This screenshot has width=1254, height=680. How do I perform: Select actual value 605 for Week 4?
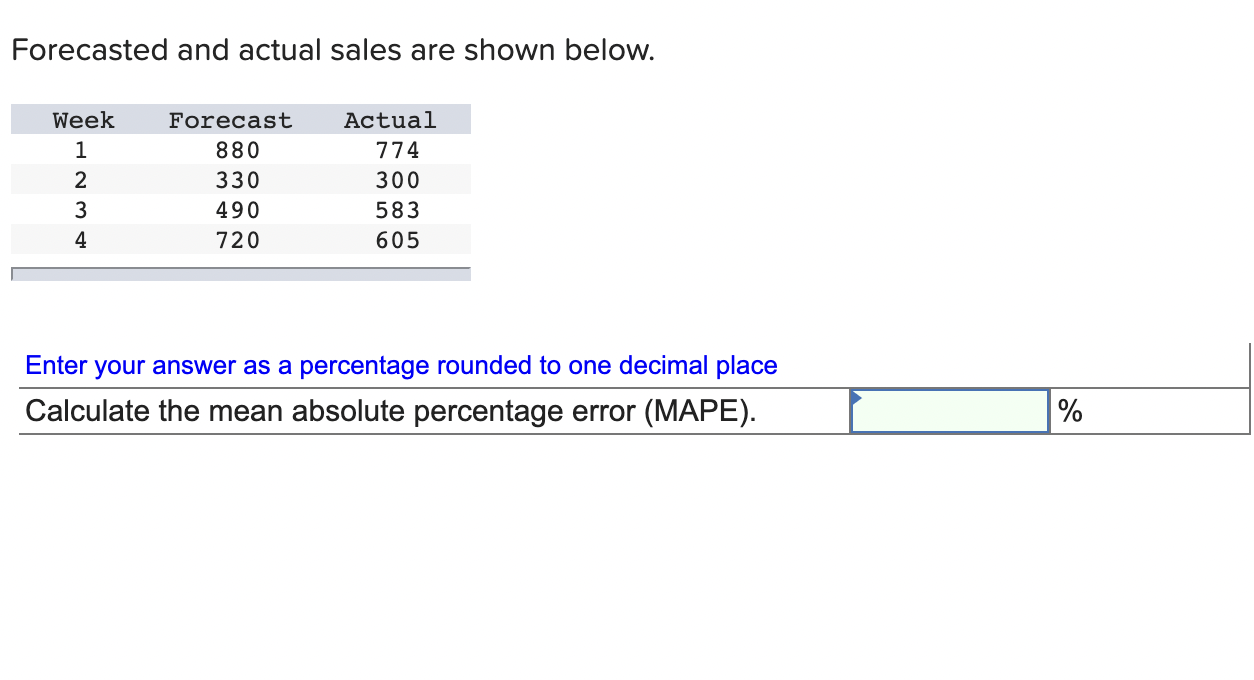click(397, 239)
